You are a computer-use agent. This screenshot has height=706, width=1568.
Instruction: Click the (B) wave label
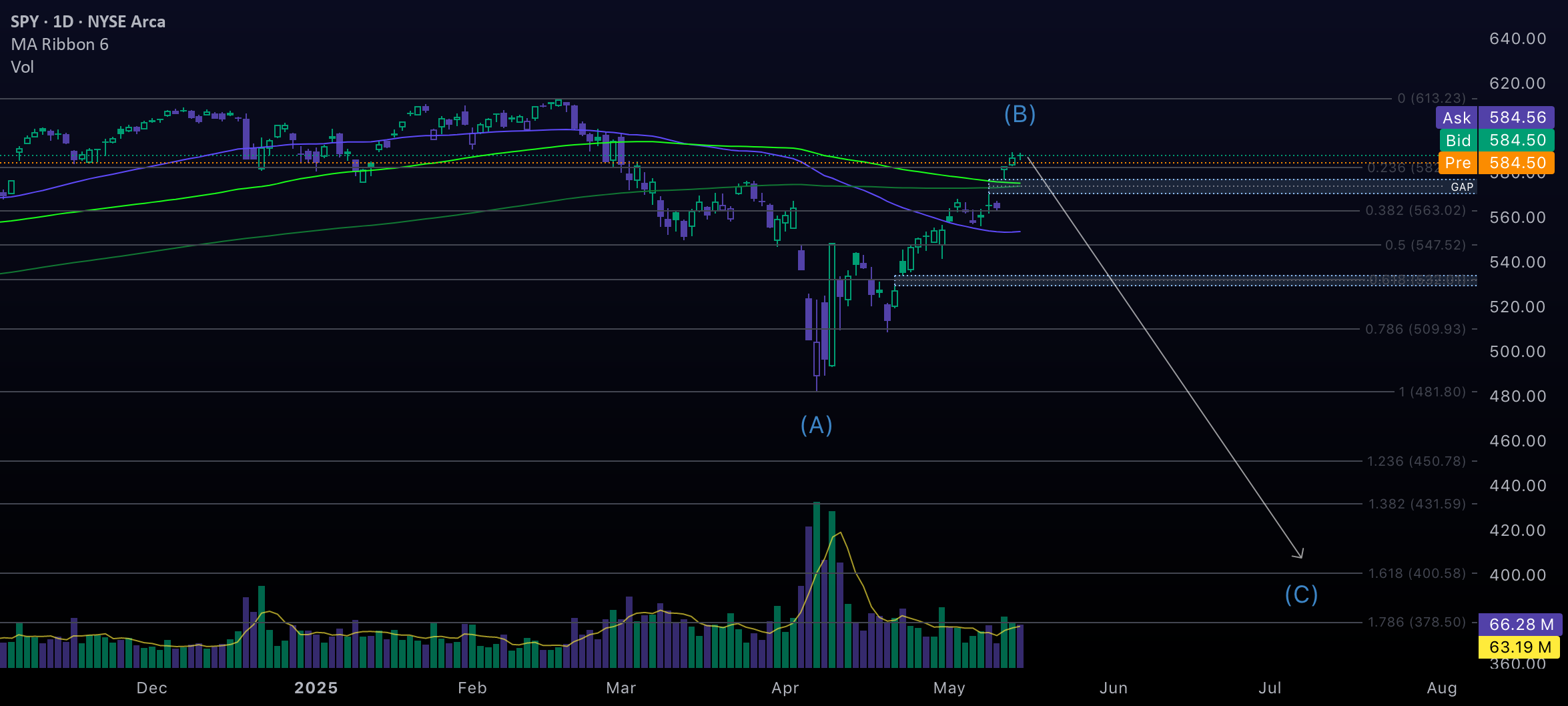pos(1020,114)
